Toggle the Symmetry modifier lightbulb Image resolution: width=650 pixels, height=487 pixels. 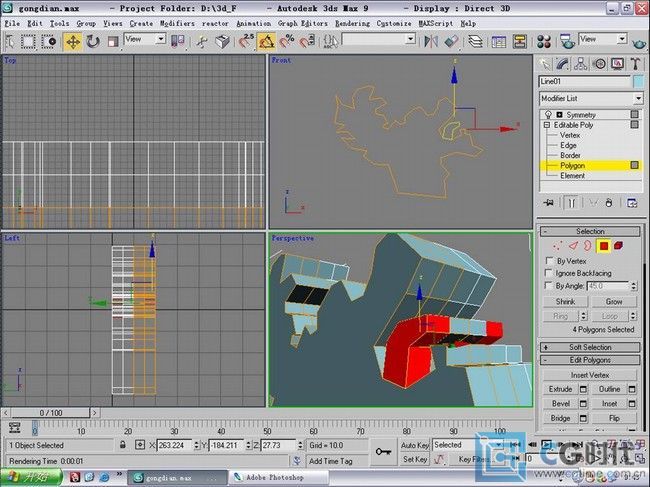click(x=548, y=114)
